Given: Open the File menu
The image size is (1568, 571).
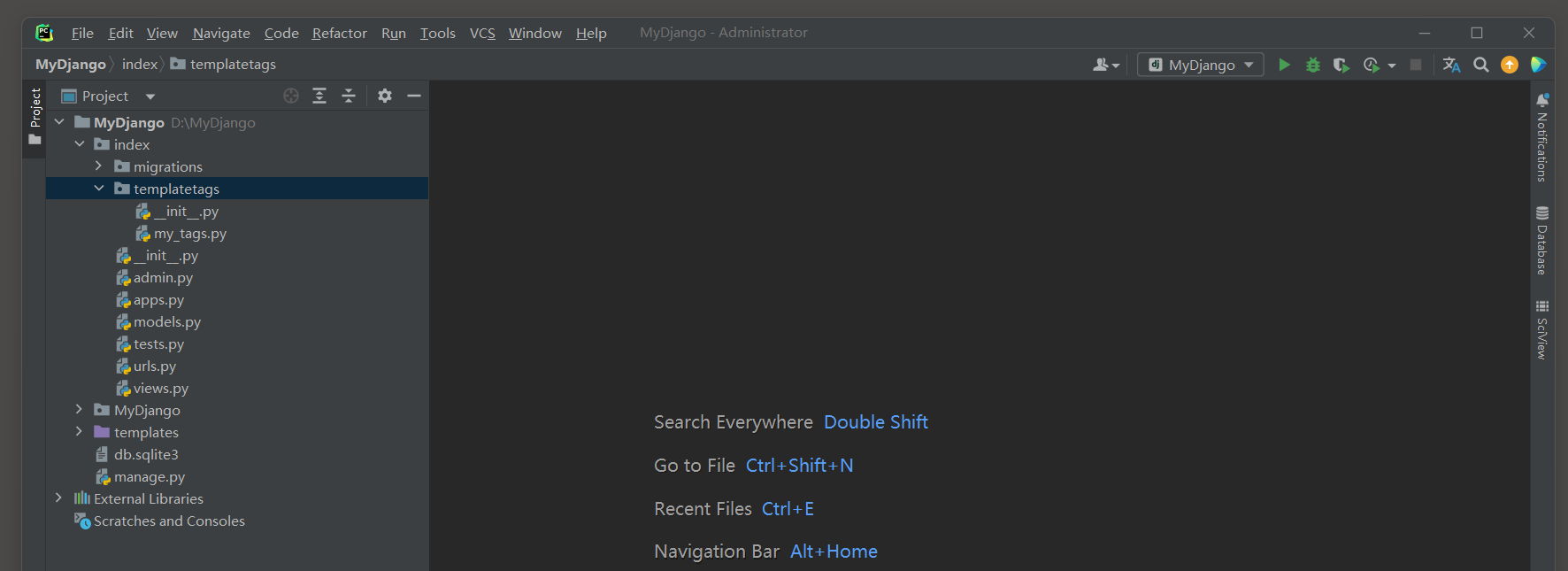Looking at the screenshot, I should pos(82,33).
